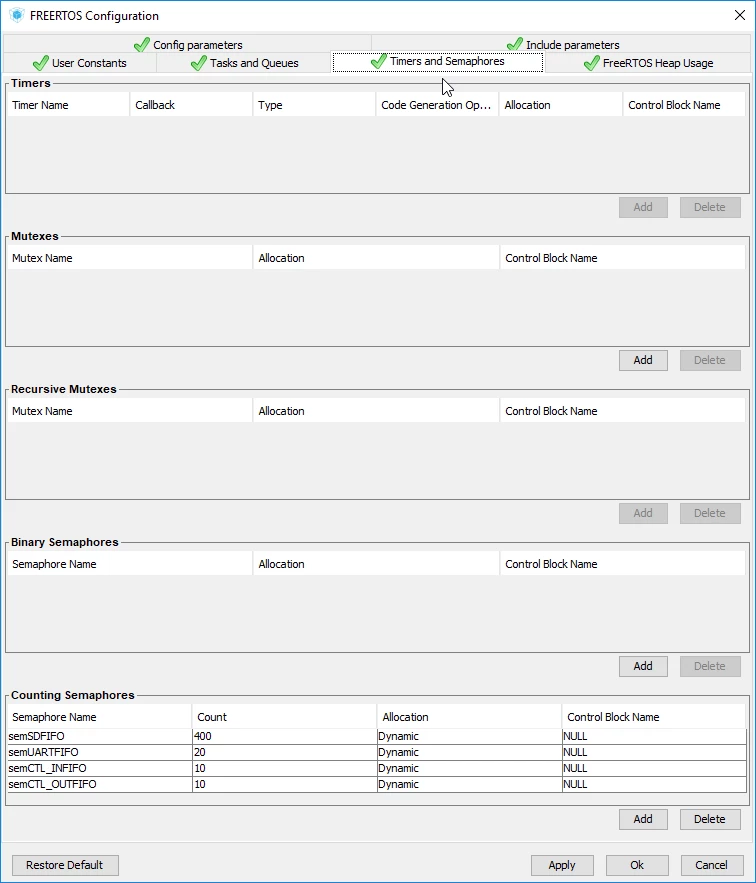Image resolution: width=756 pixels, height=883 pixels.
Task: Add a counting semaphore
Action: pos(643,819)
